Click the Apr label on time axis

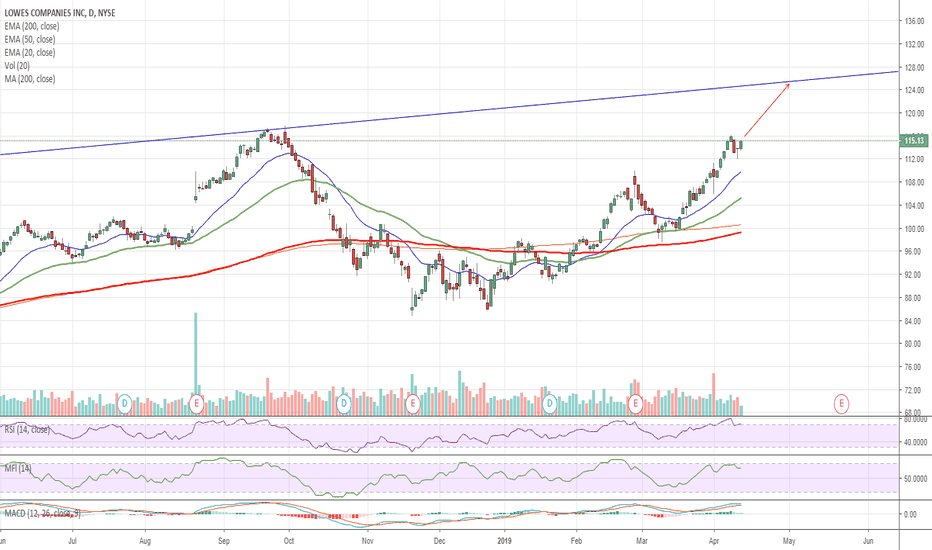click(714, 540)
